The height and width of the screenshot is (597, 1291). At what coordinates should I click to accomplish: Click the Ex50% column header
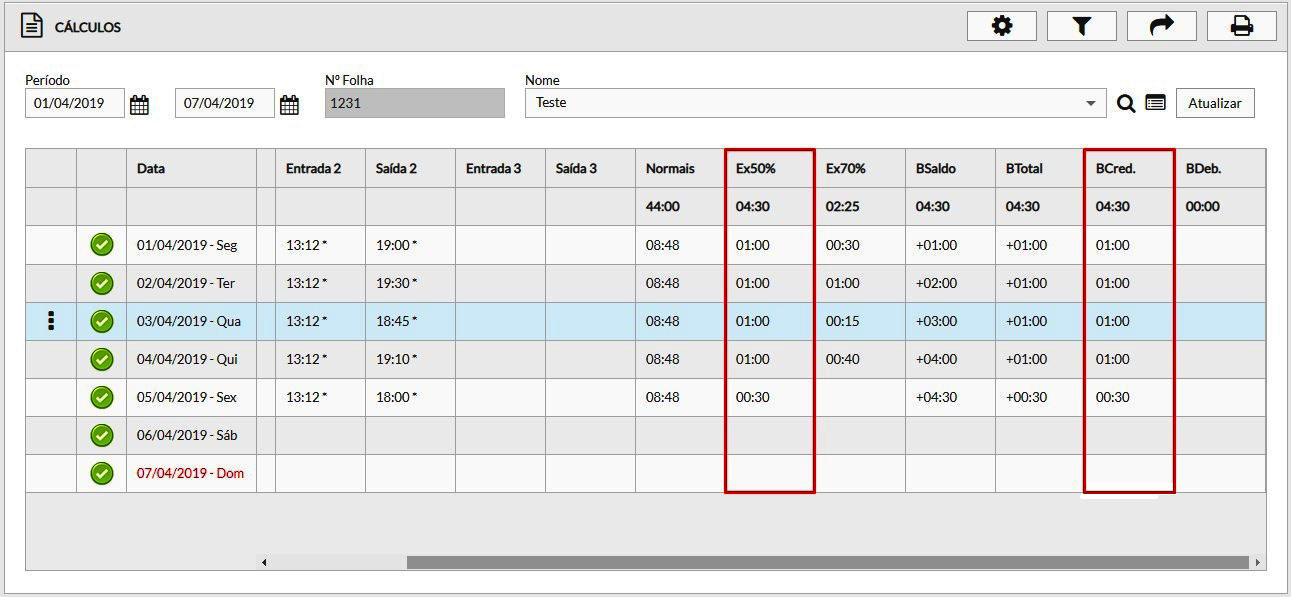pos(755,169)
